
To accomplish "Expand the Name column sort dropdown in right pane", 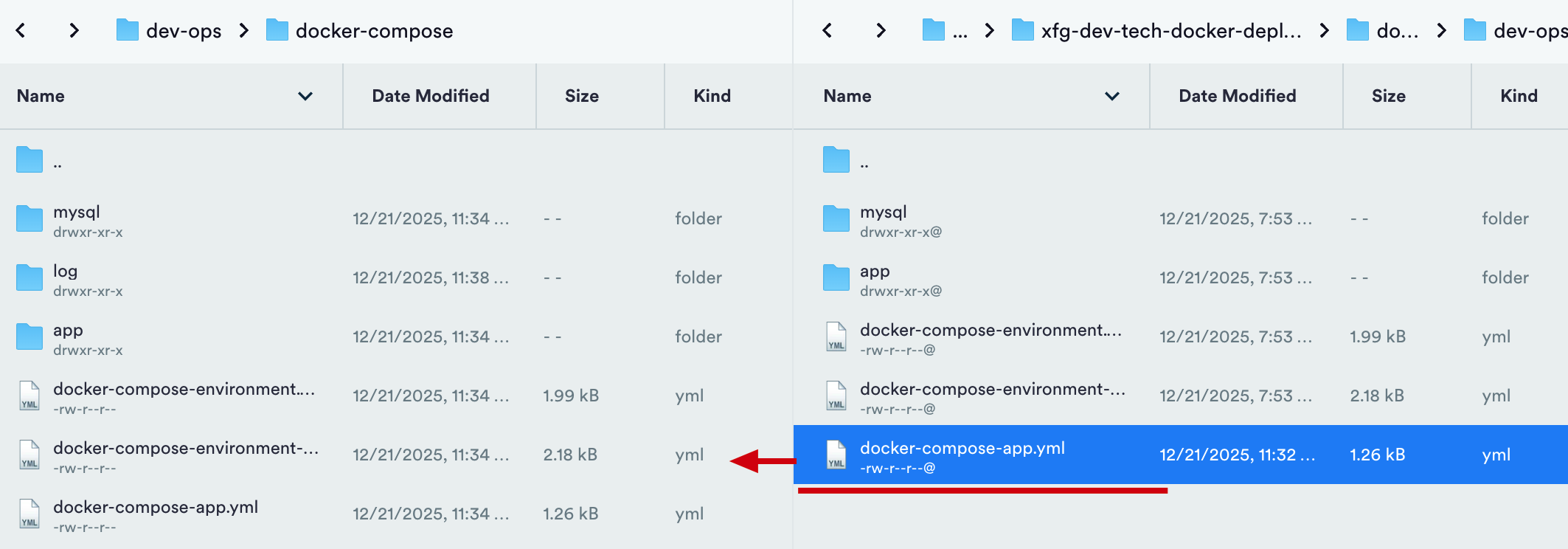I will coord(1112,96).
